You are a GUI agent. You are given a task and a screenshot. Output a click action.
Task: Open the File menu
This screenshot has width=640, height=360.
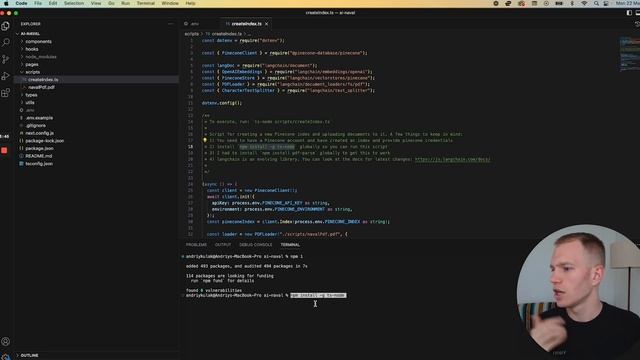pos(38,3)
